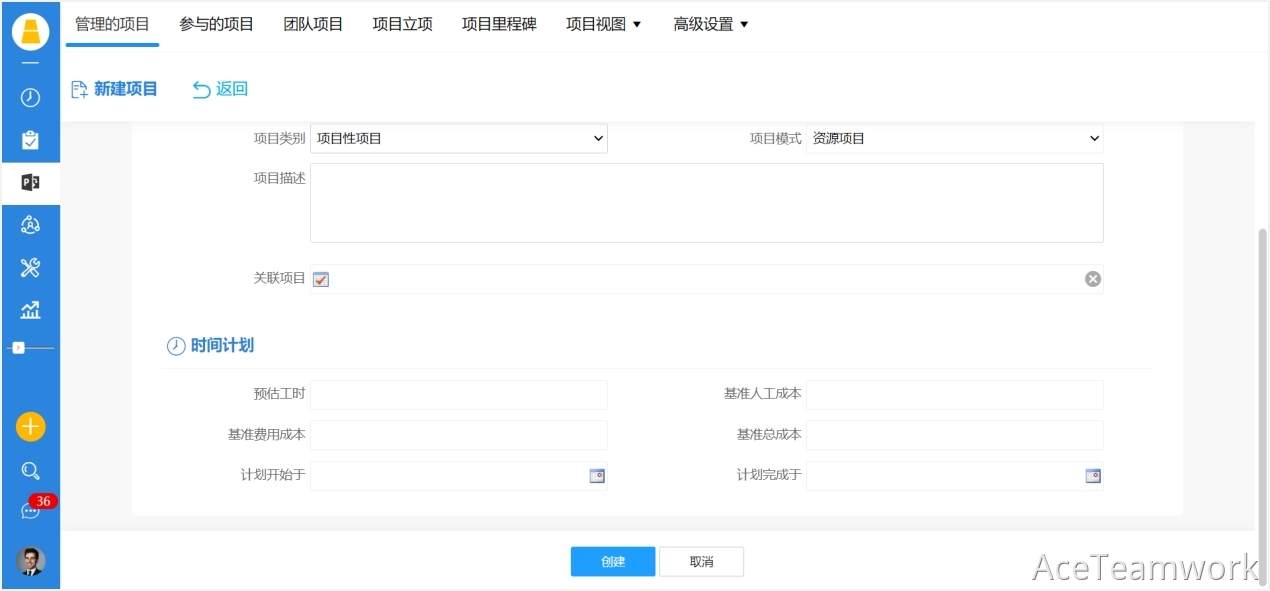Expand the 项目视图 menu
This screenshot has width=1270, height=591.
click(603, 24)
